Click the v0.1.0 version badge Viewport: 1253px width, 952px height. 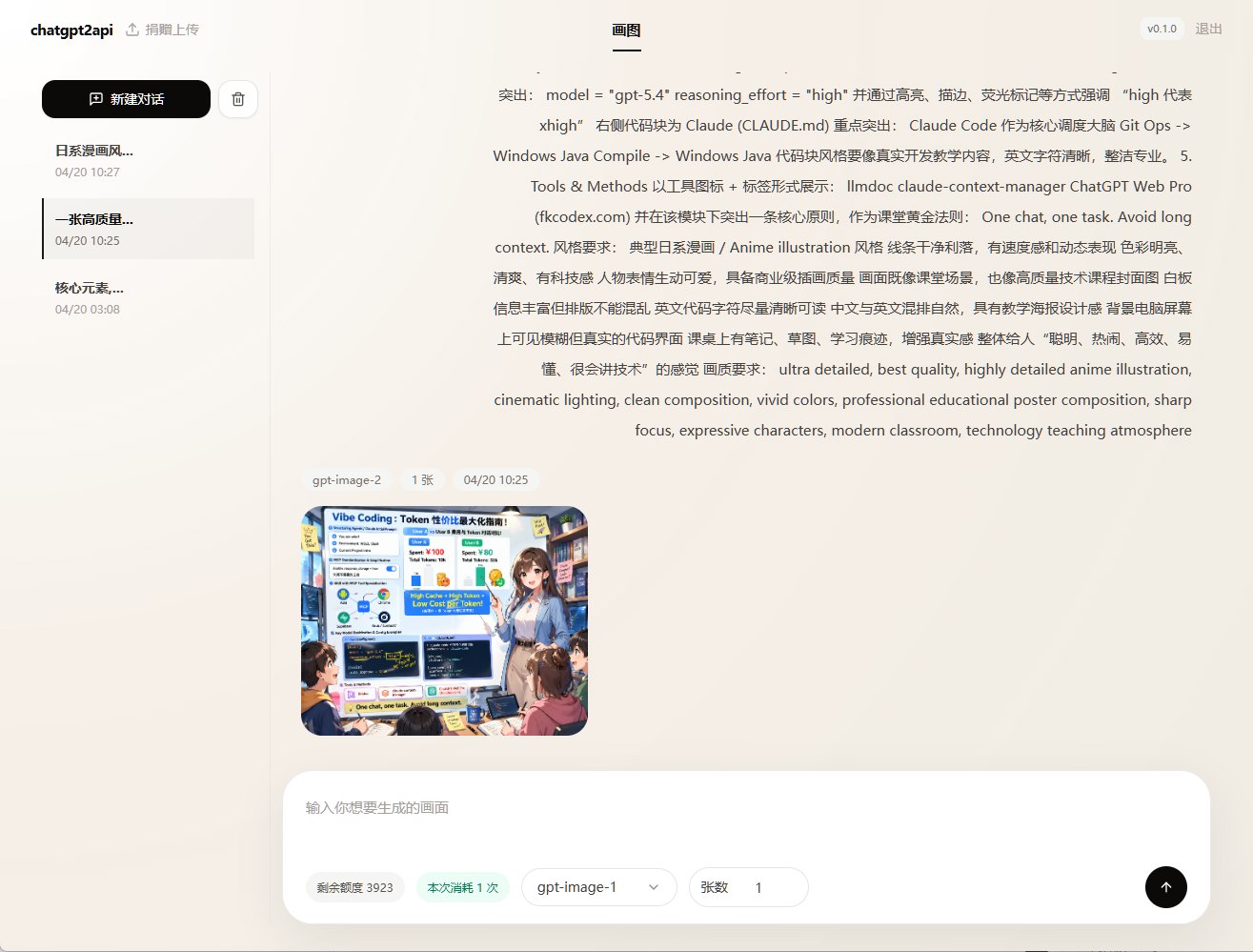(1162, 29)
